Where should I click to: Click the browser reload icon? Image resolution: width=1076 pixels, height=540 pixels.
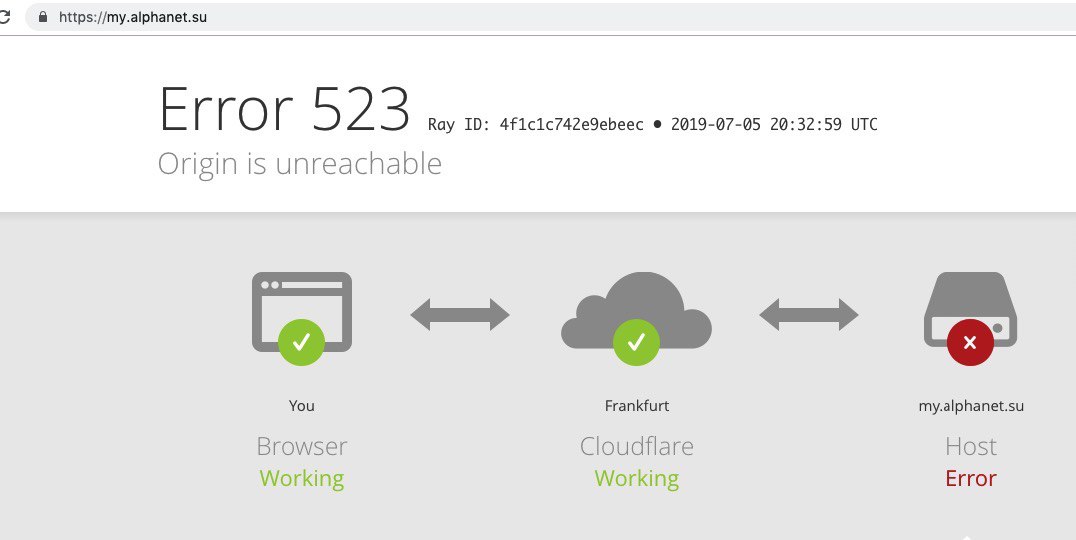pyautogui.click(x=5, y=17)
